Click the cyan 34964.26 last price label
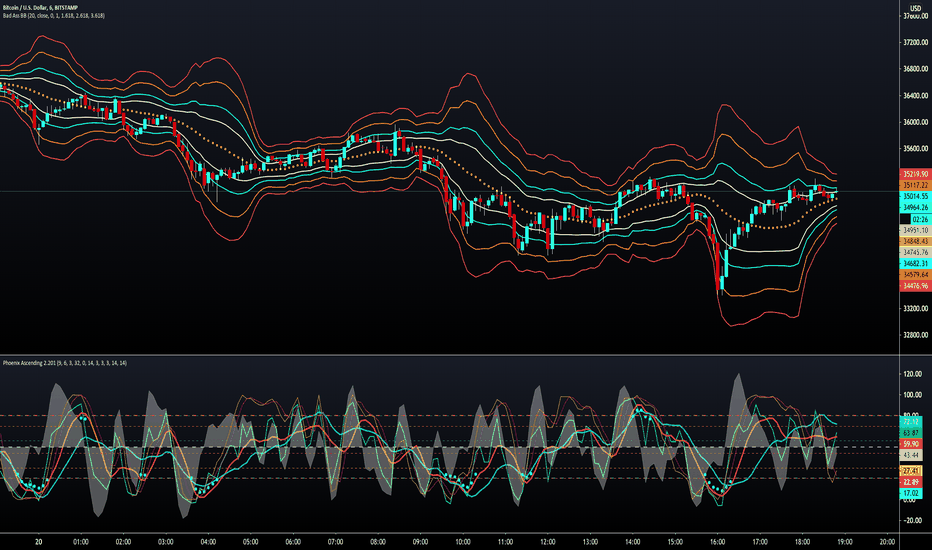This screenshot has height=550, width=932. pos(915,208)
